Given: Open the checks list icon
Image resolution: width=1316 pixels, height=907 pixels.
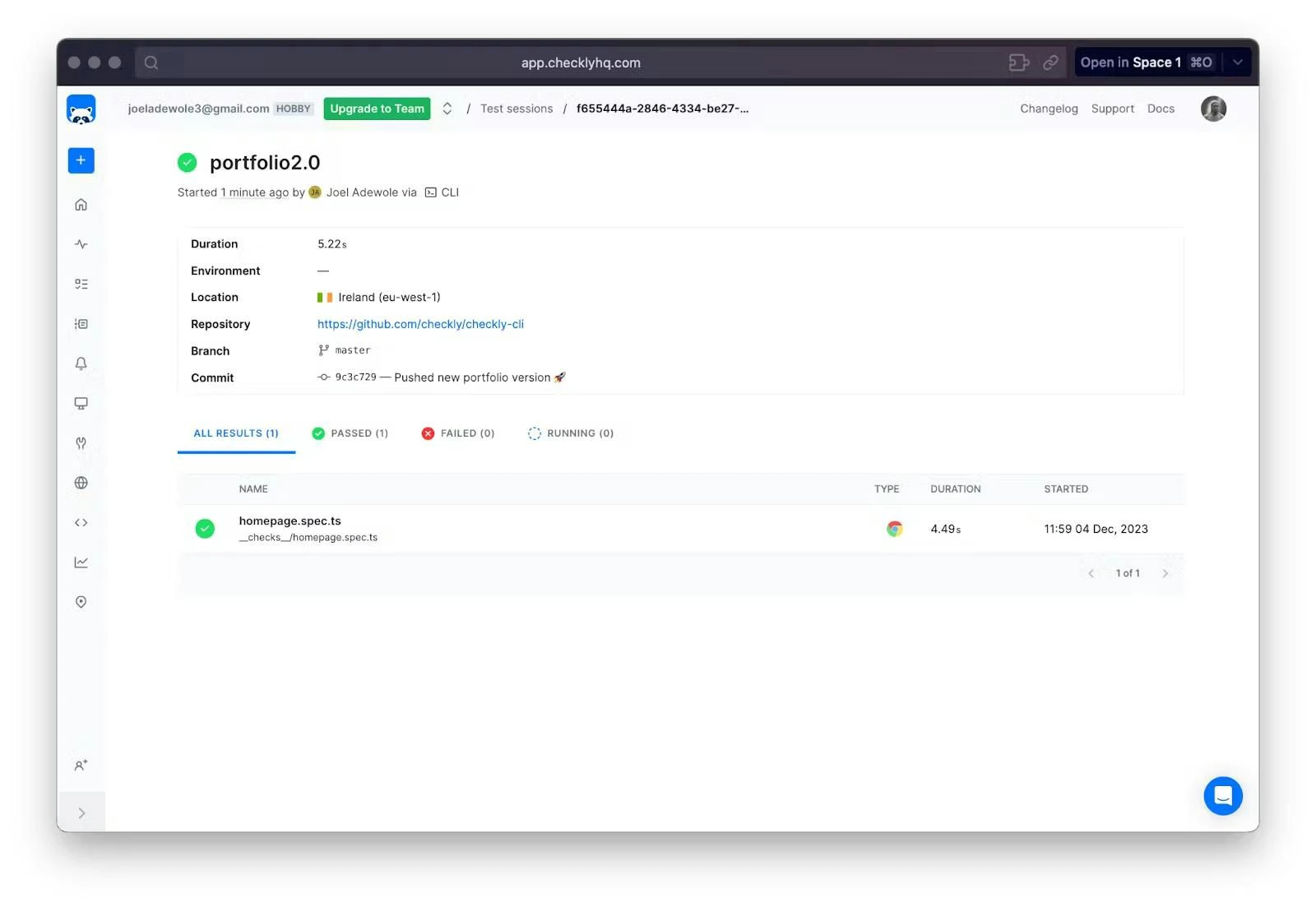Looking at the screenshot, I should (81, 283).
